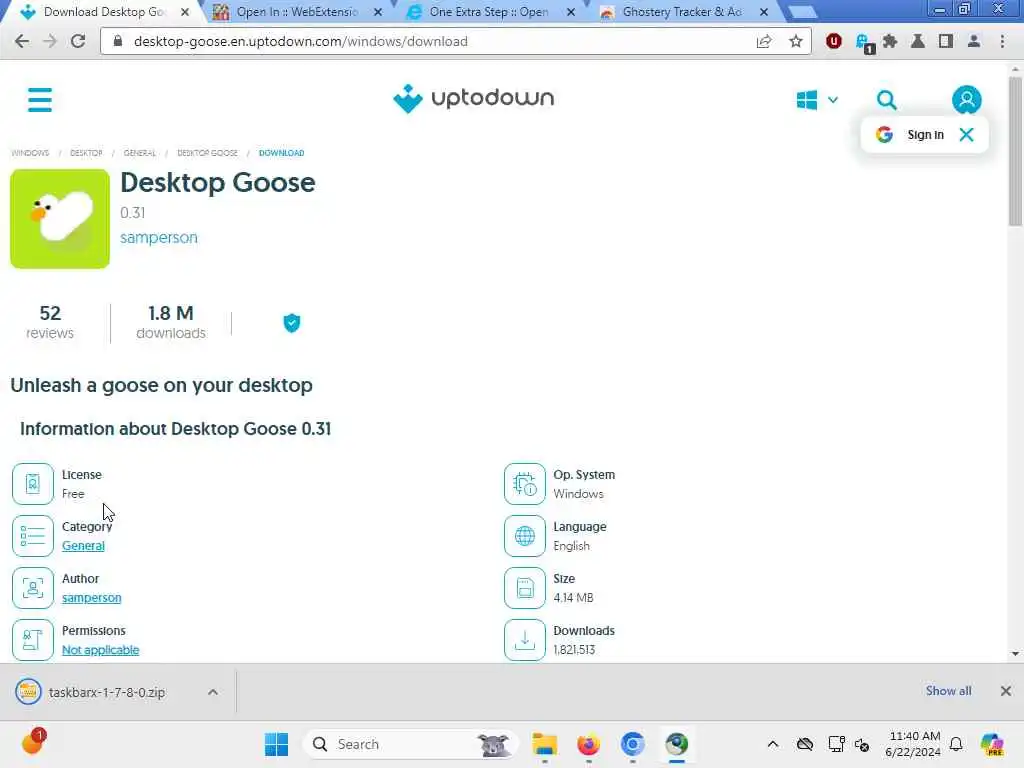
Task: Close the downloads bar
Action: point(1006,691)
